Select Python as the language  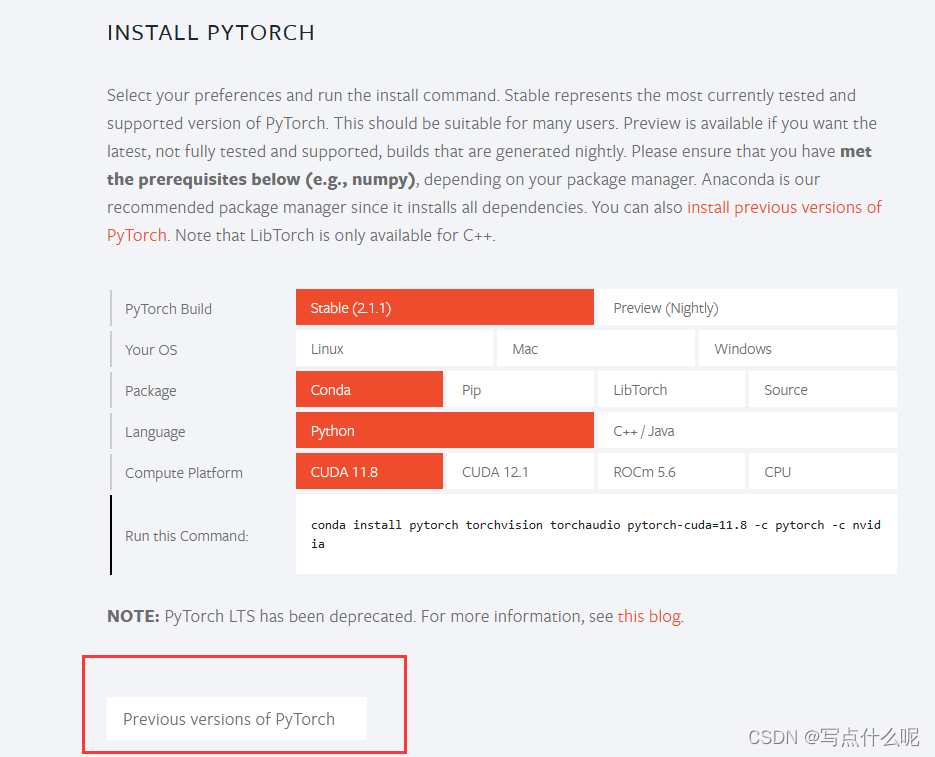click(444, 430)
